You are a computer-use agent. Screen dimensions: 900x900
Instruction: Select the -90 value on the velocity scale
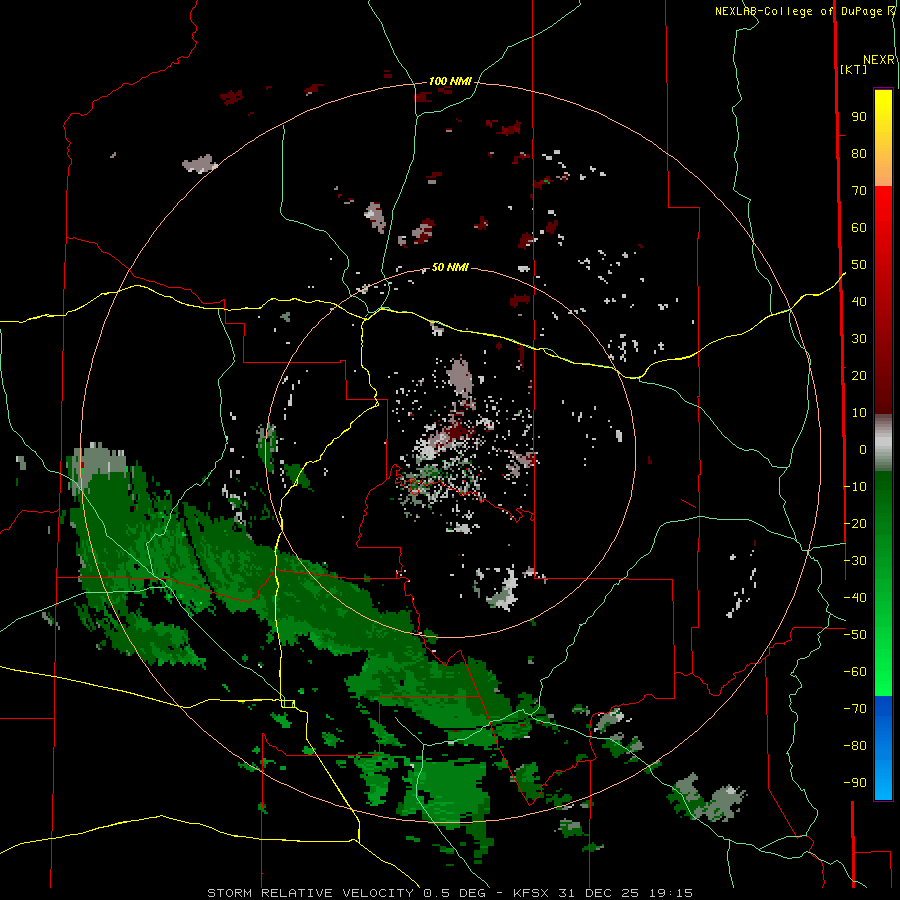(x=855, y=783)
